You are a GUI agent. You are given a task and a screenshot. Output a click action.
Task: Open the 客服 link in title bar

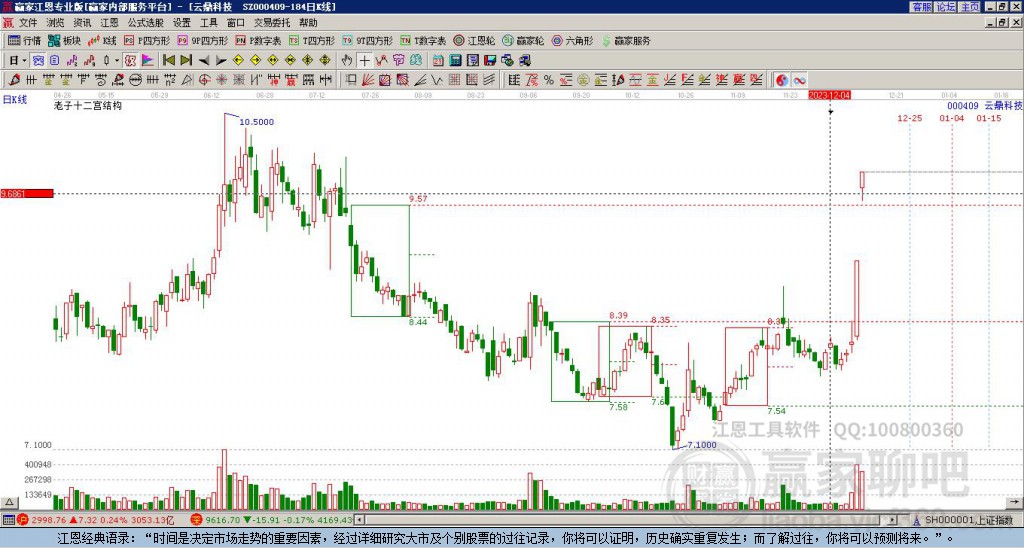[x=921, y=7]
